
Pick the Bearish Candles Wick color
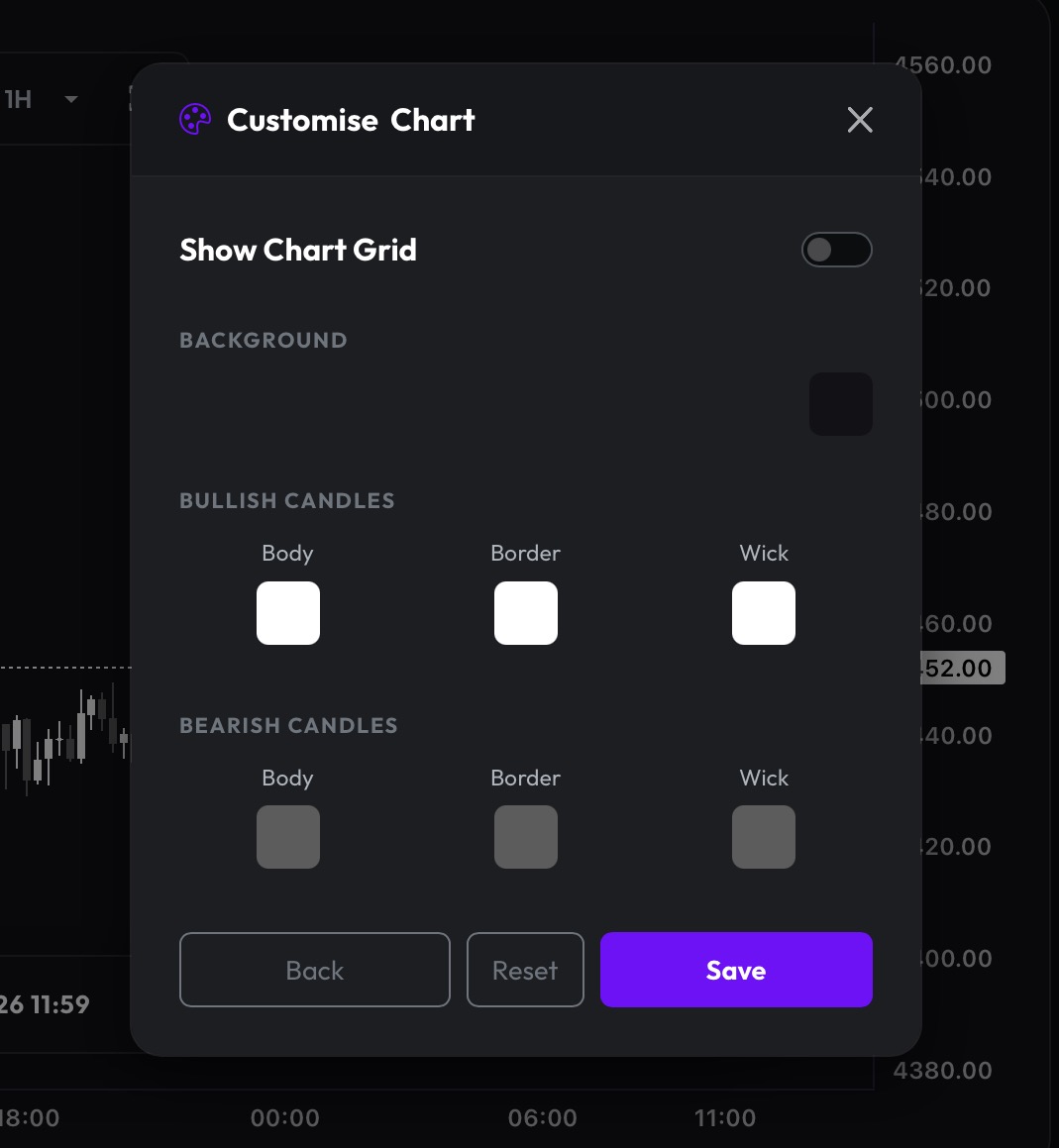763,837
